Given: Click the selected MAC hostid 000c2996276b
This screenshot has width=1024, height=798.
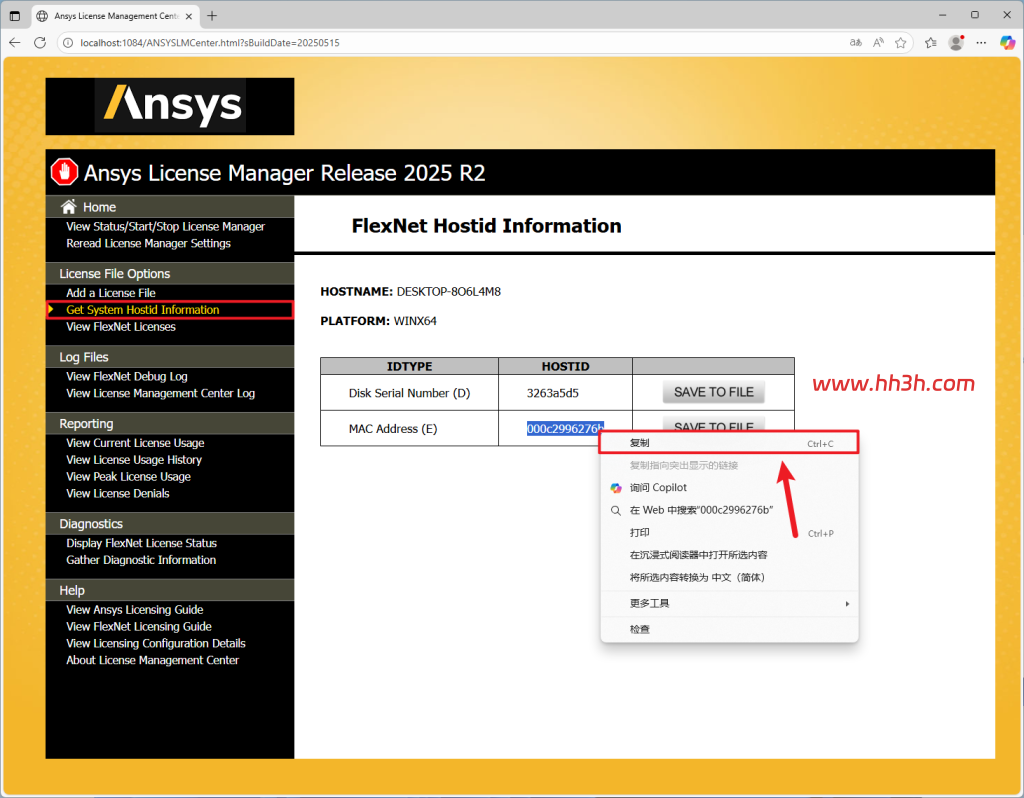Looking at the screenshot, I should click(565, 429).
